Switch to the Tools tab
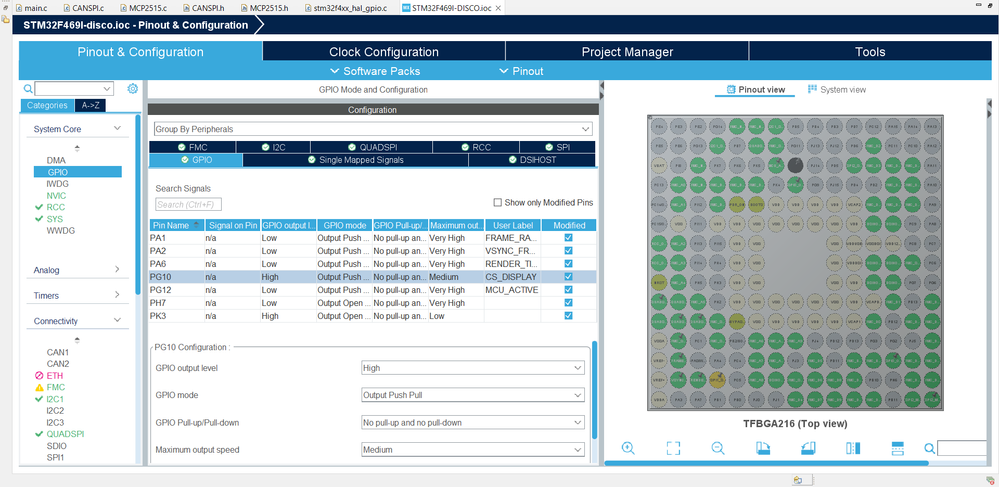 coord(870,52)
